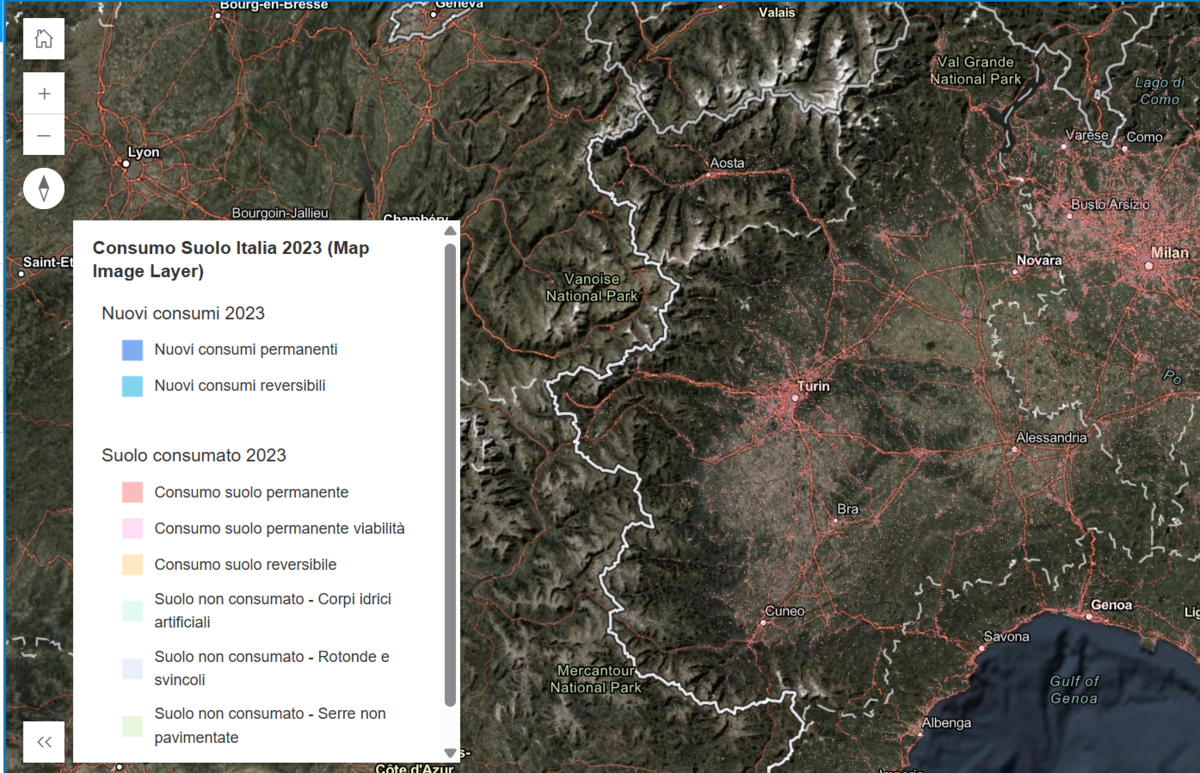This screenshot has width=1200, height=773.
Task: Select the Suolo consumato 2023 heading
Action: click(194, 456)
